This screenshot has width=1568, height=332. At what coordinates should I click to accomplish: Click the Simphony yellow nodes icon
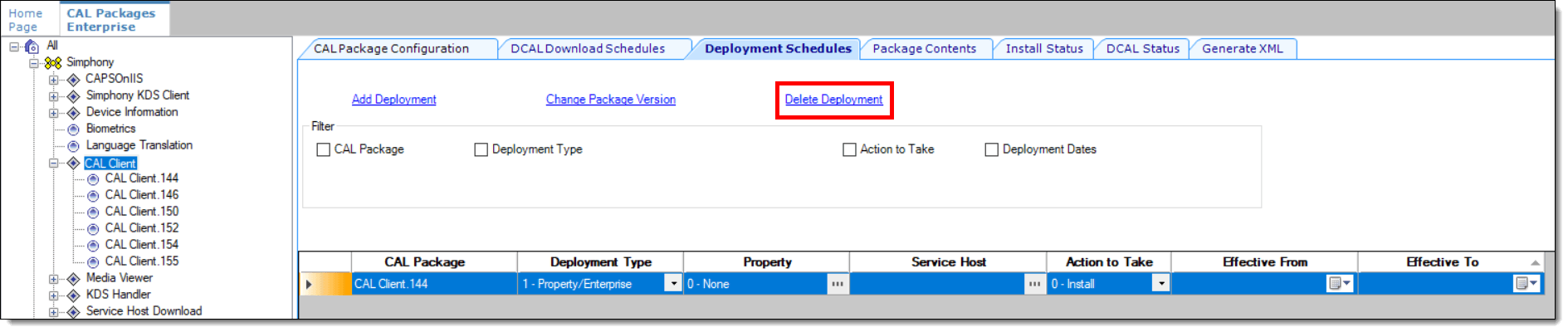click(53, 63)
